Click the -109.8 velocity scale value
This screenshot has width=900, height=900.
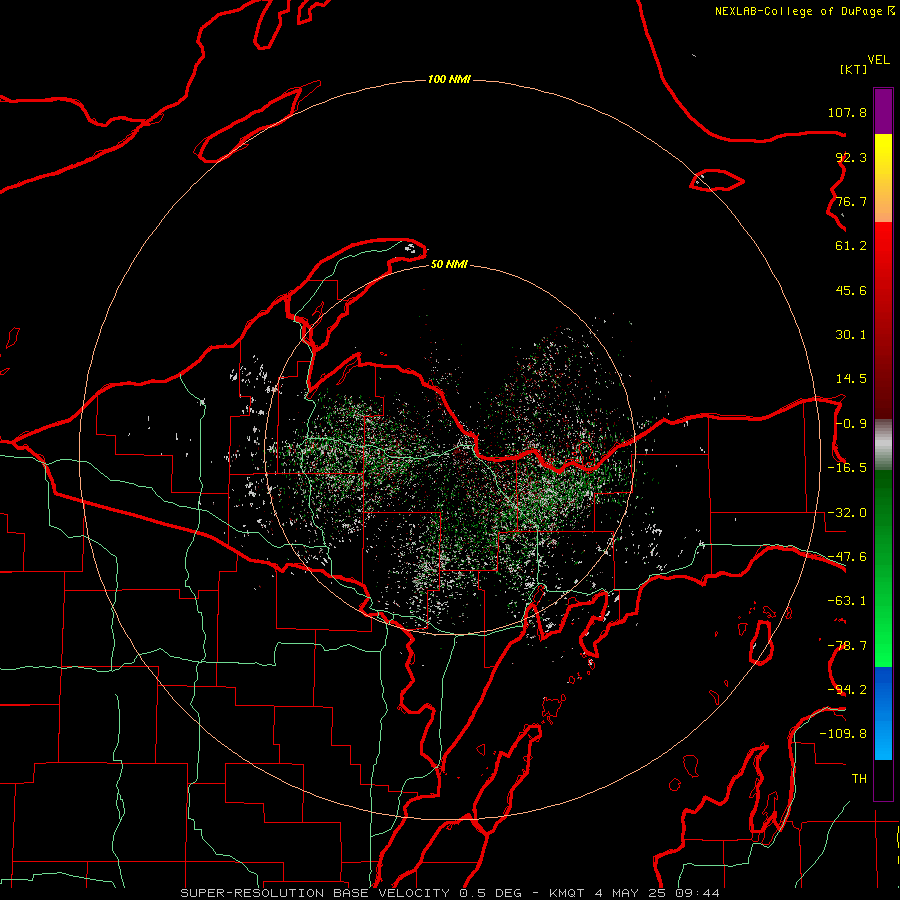[843, 734]
